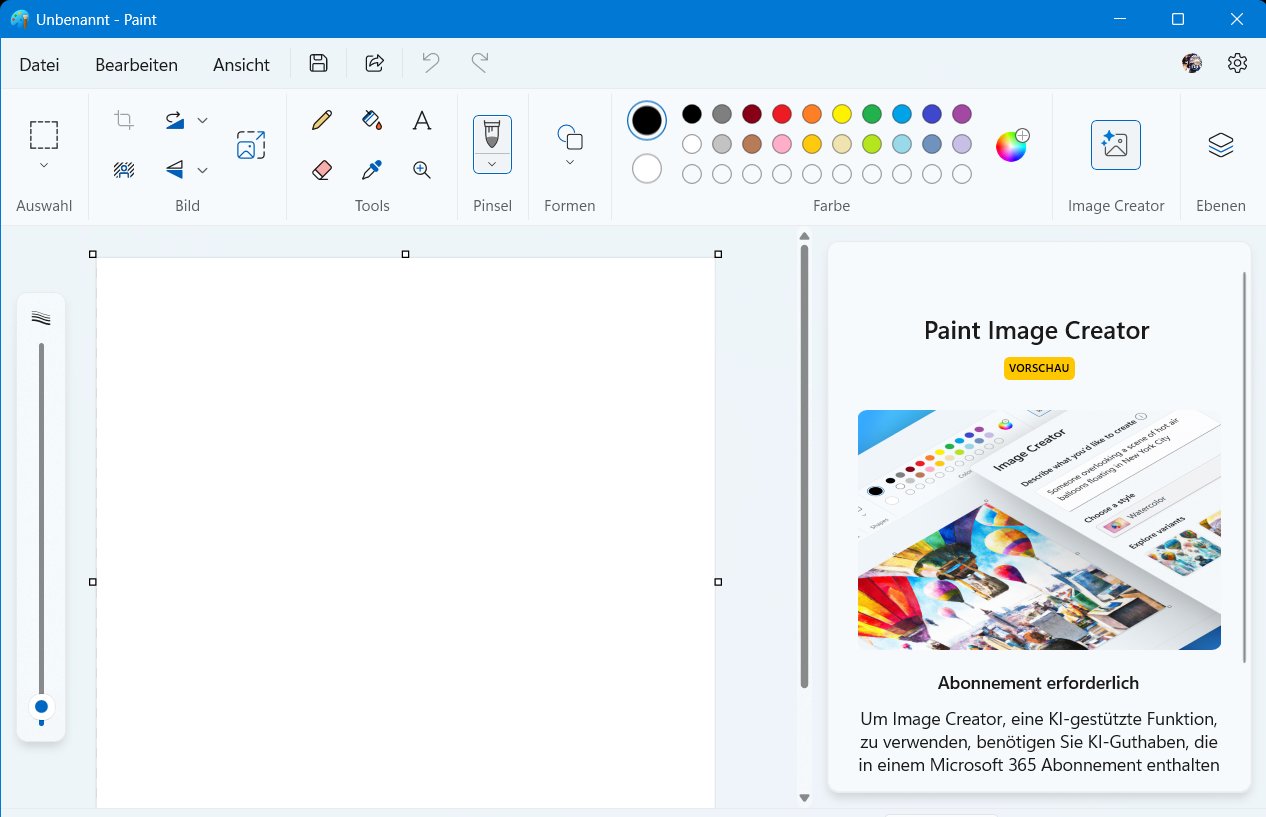Expand the Flip options chevron
This screenshot has width=1266, height=817.
202,170
